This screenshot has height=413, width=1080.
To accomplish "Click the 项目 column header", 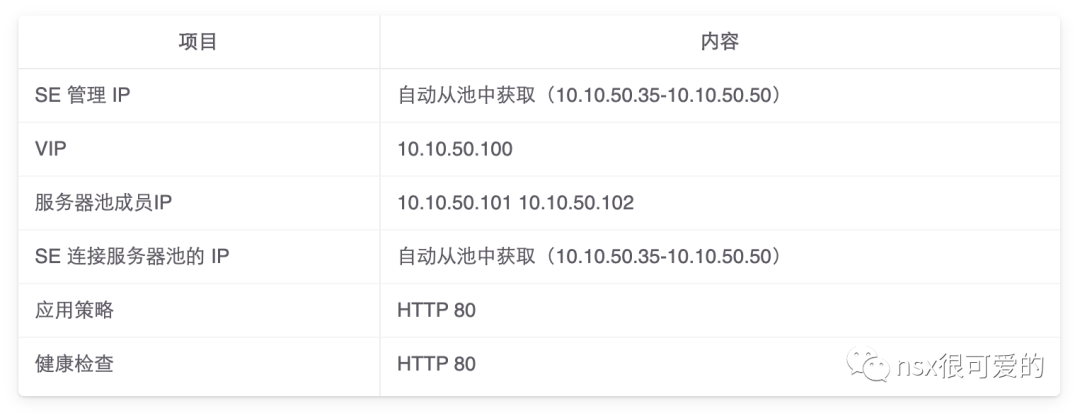I will [x=198, y=42].
